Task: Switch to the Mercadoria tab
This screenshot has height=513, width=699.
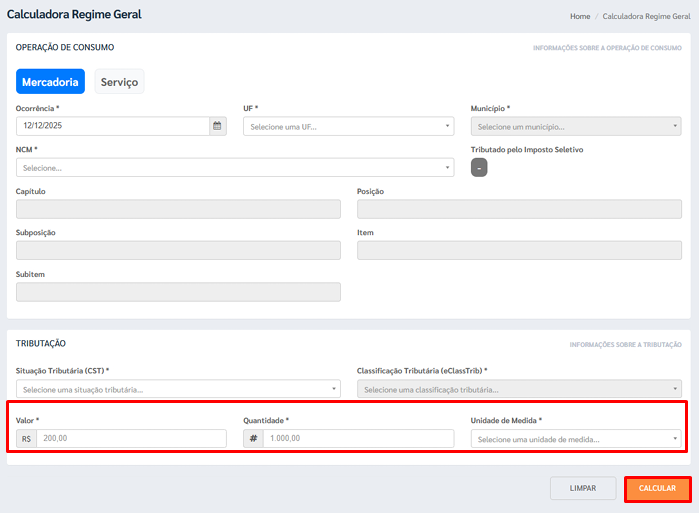Action: tap(50, 82)
